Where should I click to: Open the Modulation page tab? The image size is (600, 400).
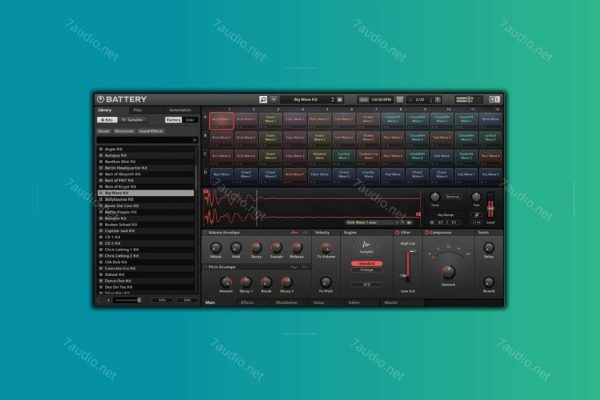pos(287,303)
